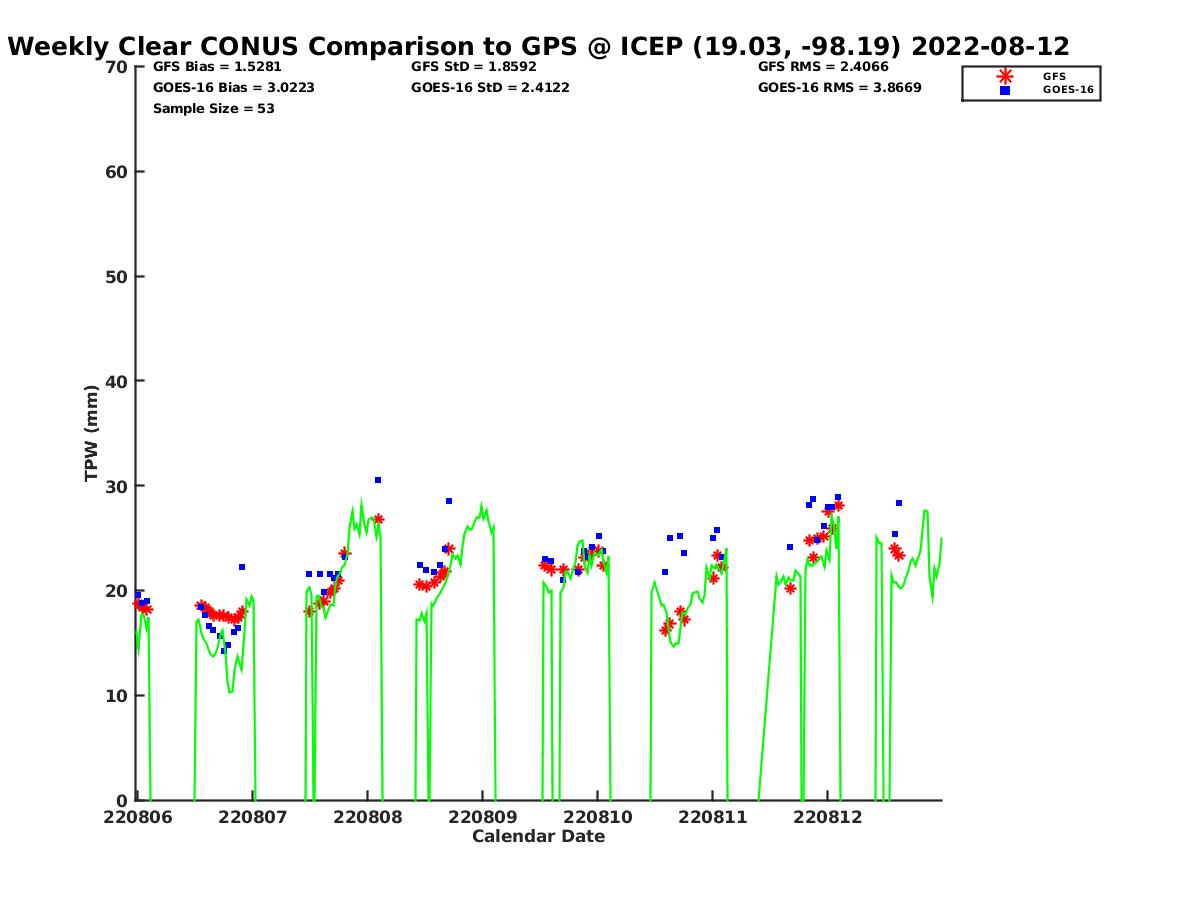Click the GOES-16 Bias = 3.0223 annotation

(x=233, y=88)
